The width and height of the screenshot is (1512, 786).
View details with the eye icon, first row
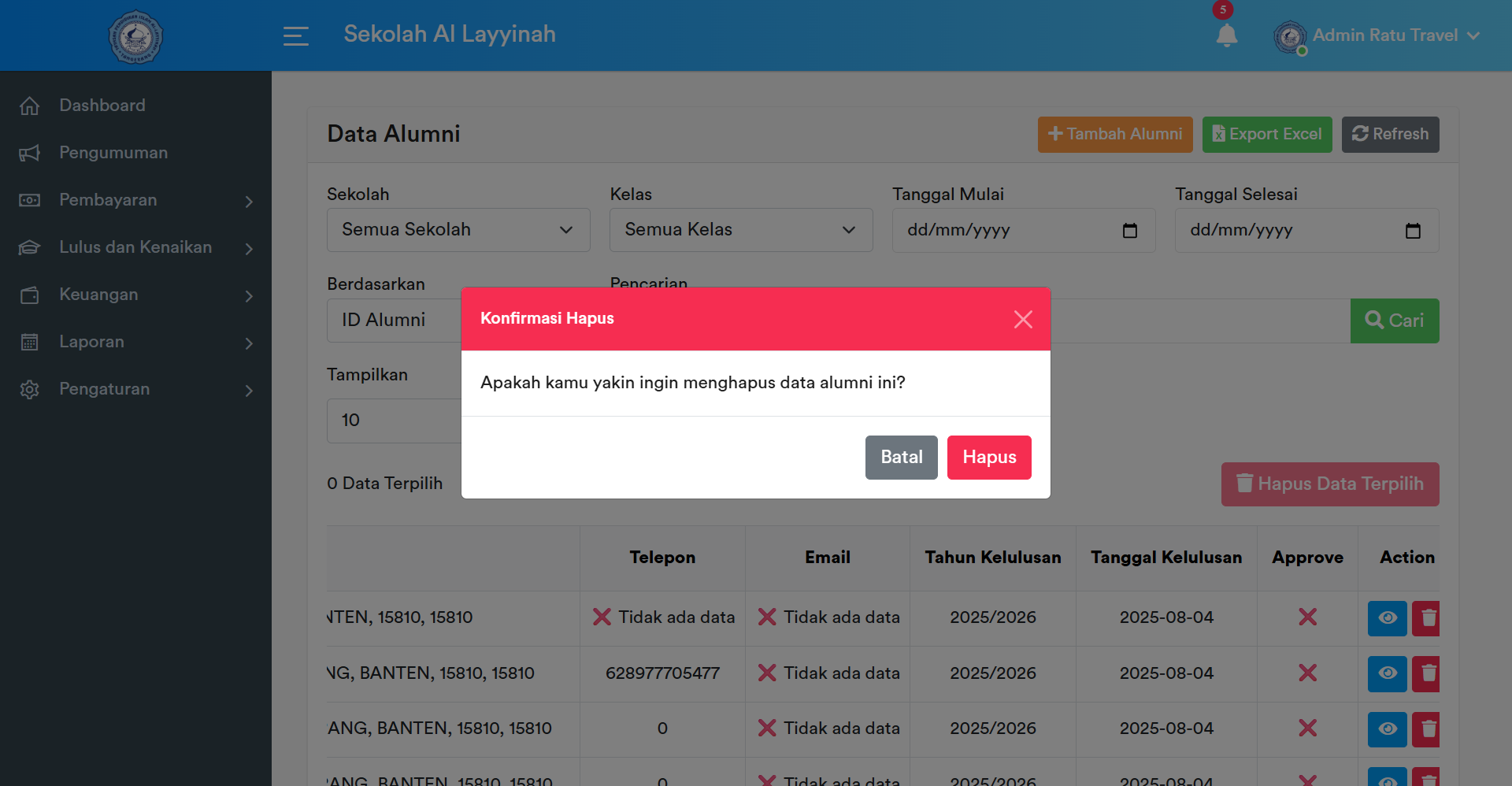(1387, 618)
